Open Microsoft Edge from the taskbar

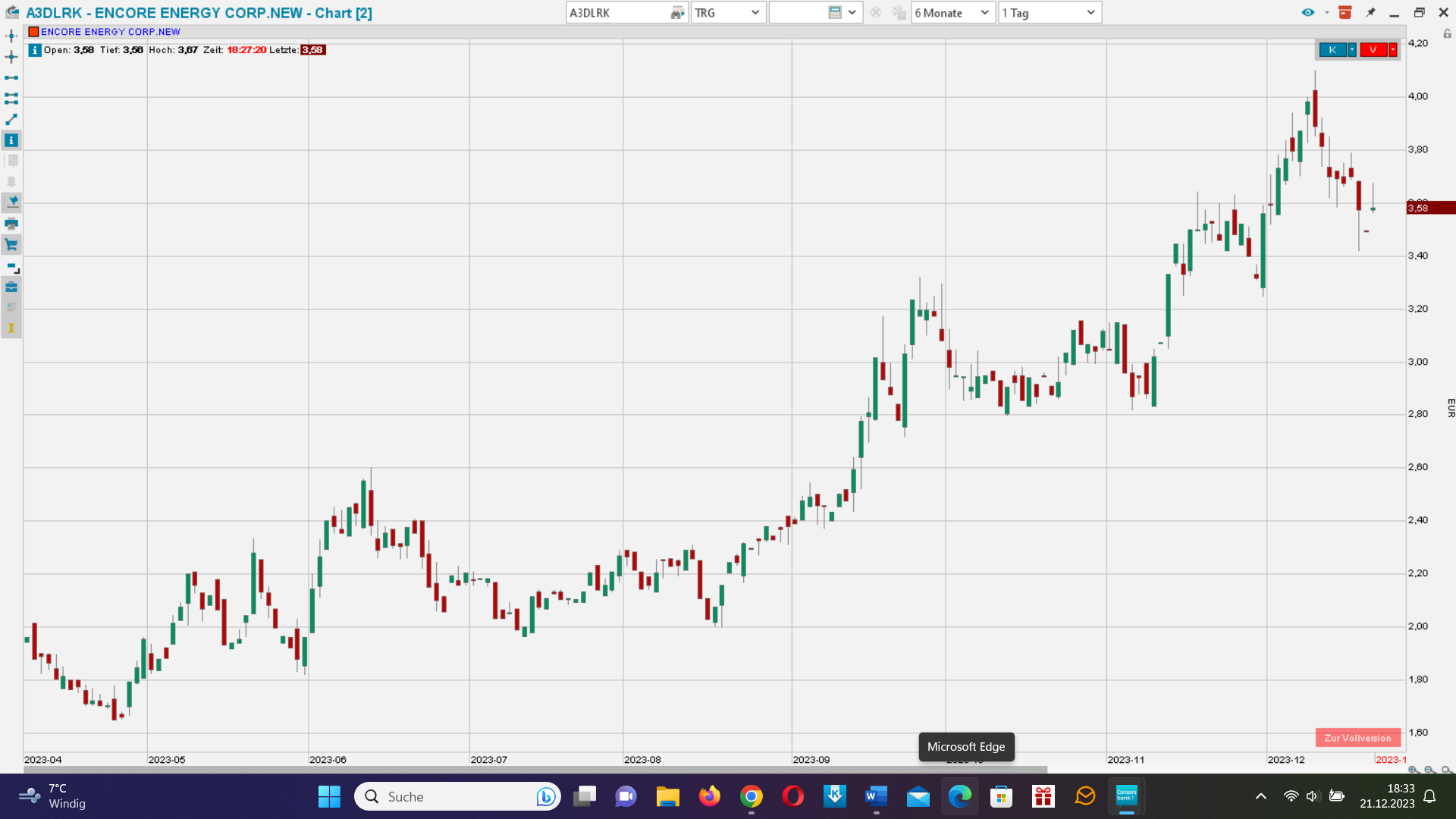[x=960, y=796]
